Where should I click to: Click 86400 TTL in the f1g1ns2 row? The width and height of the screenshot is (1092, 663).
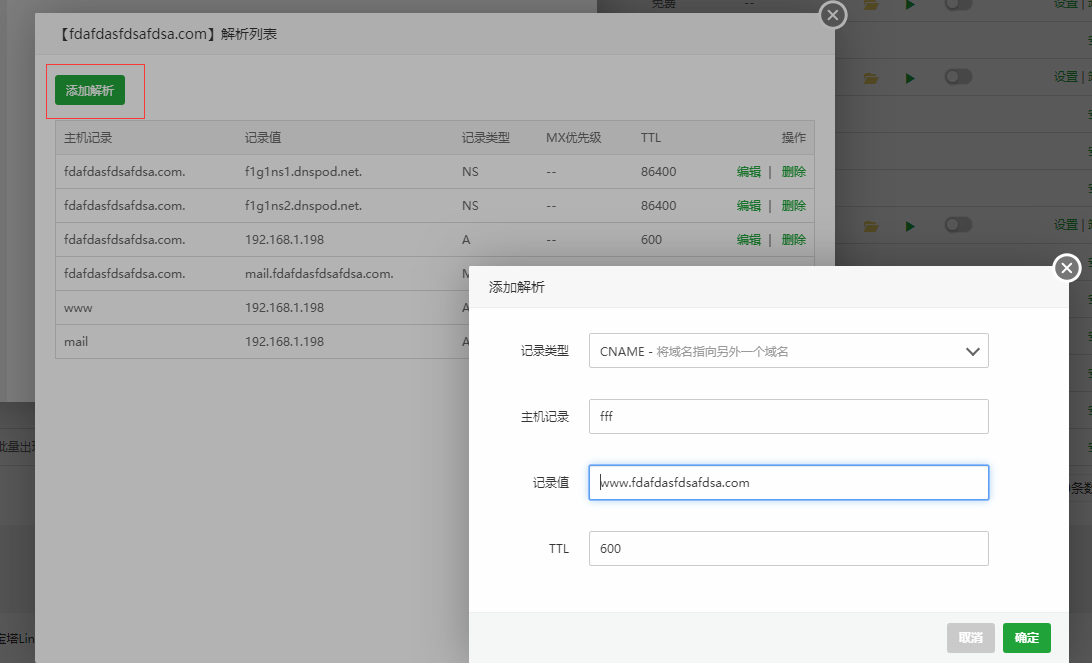pyautogui.click(x=658, y=206)
